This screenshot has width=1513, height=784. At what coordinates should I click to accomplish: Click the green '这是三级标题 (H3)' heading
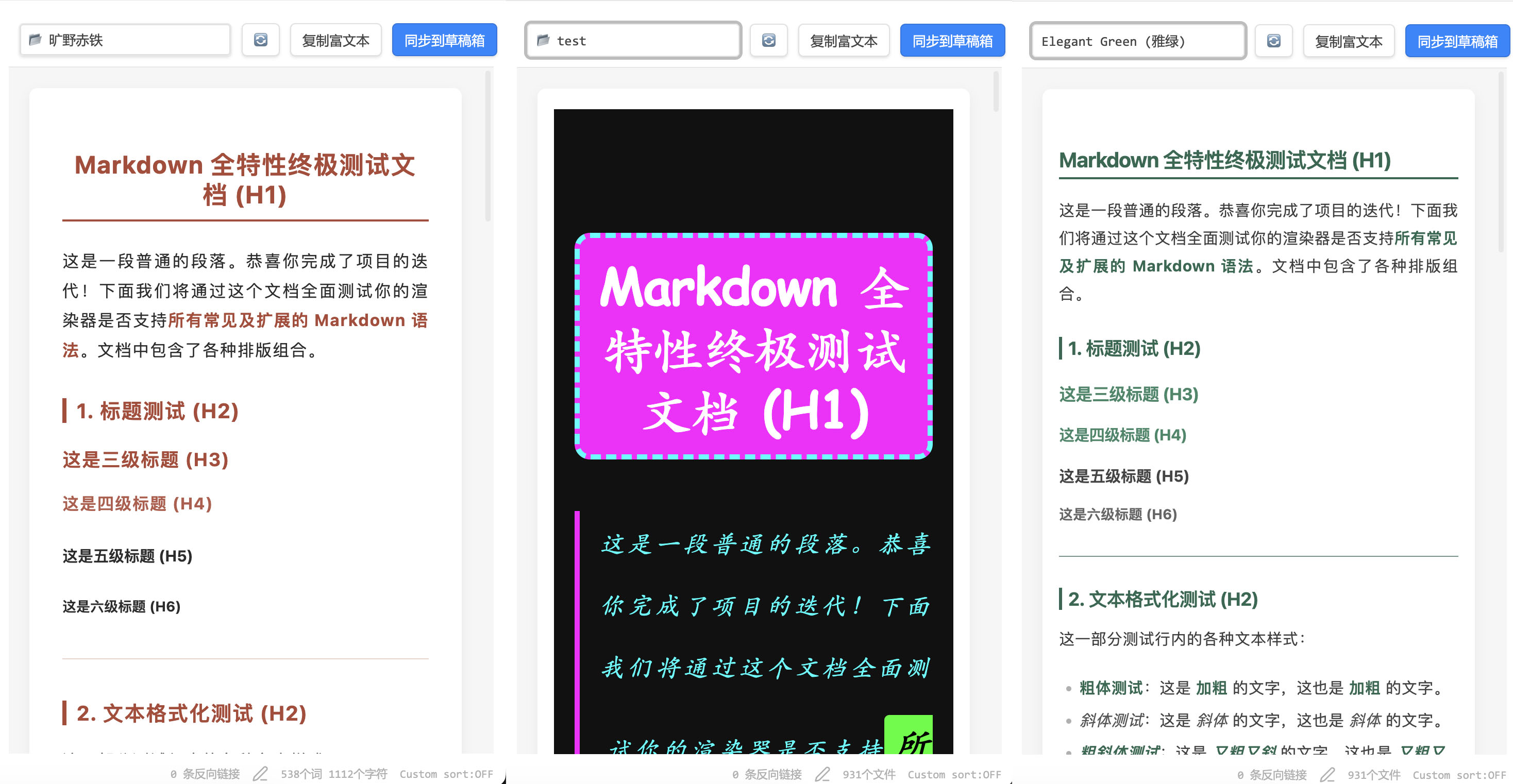tap(1129, 394)
